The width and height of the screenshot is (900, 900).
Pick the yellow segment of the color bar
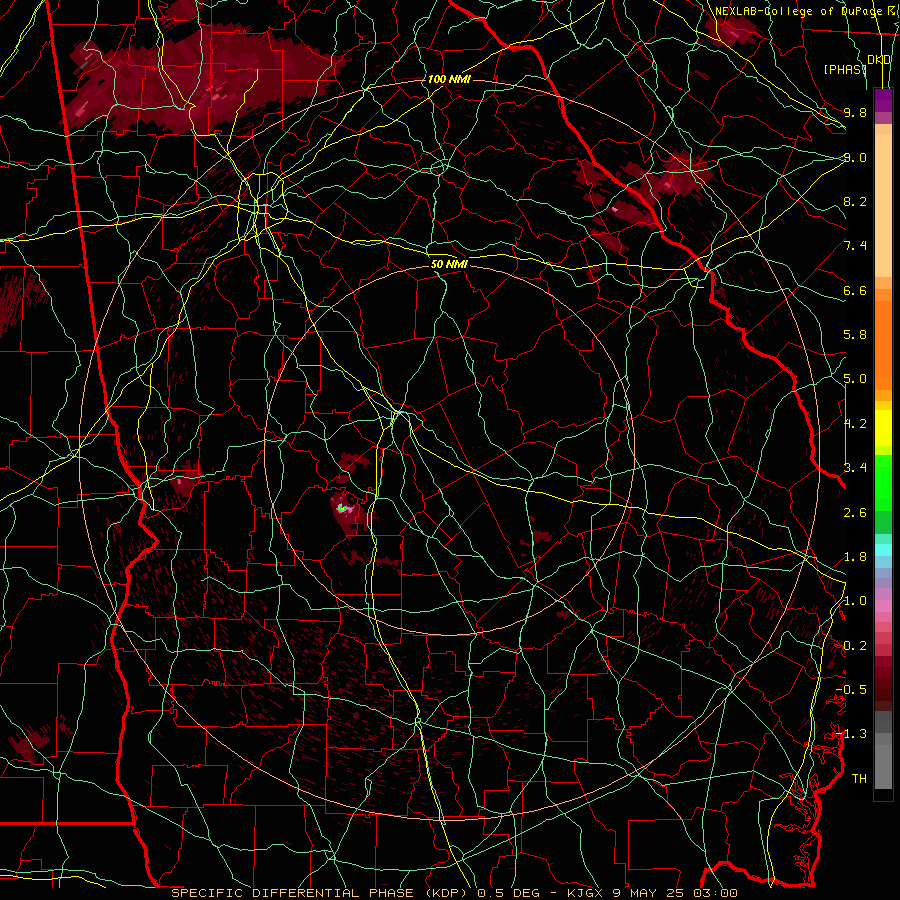point(883,428)
